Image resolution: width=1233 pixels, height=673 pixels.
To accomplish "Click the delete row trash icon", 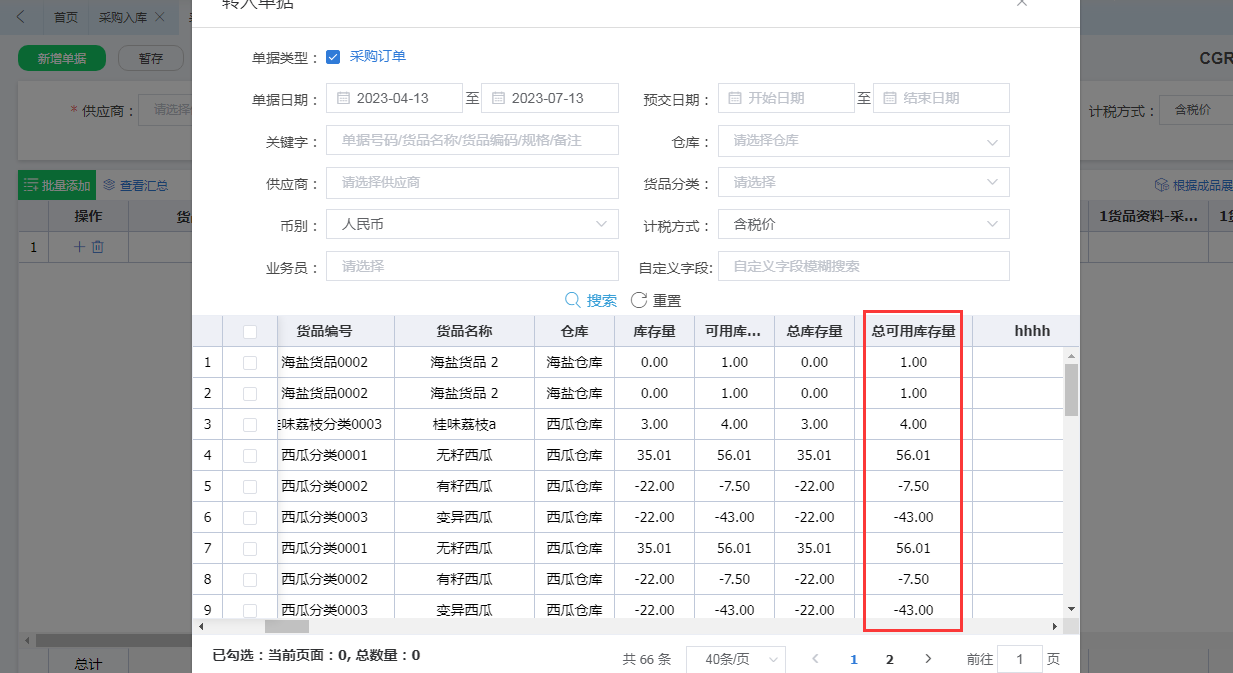I will (x=98, y=247).
